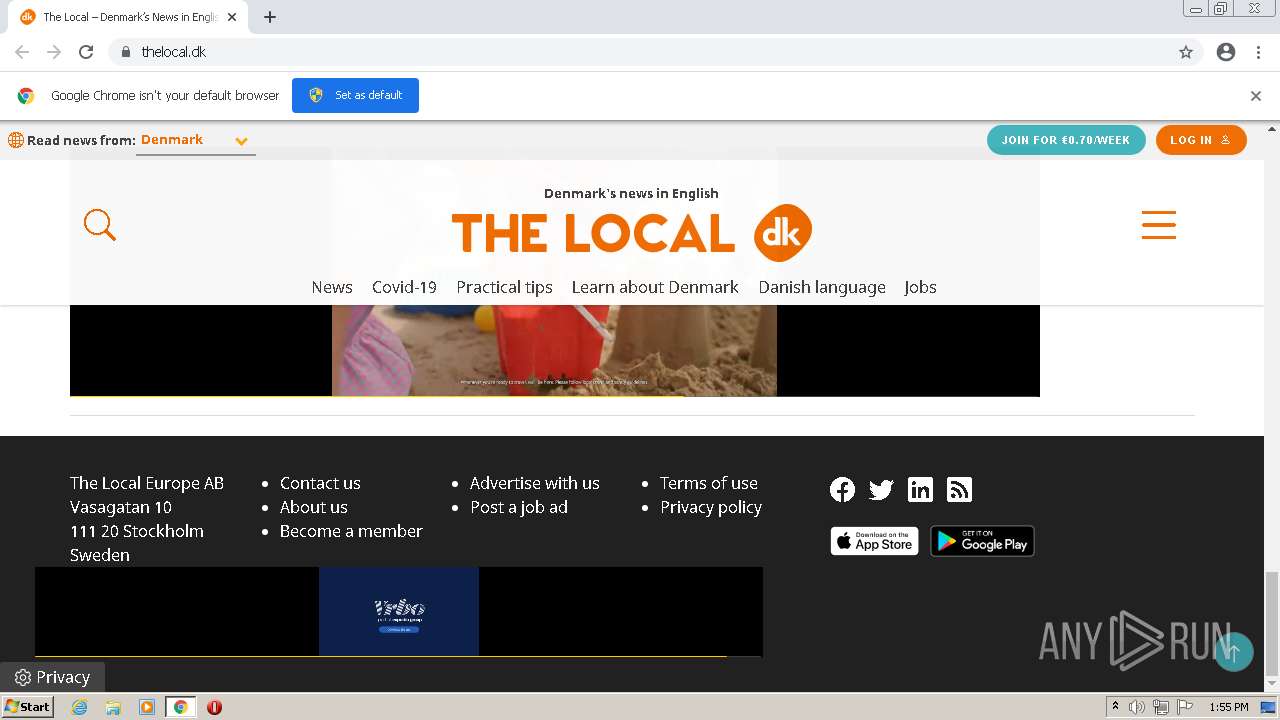1280x720 pixels.
Task: Click the system clock showing 1:55 PM
Action: [x=1228, y=707]
